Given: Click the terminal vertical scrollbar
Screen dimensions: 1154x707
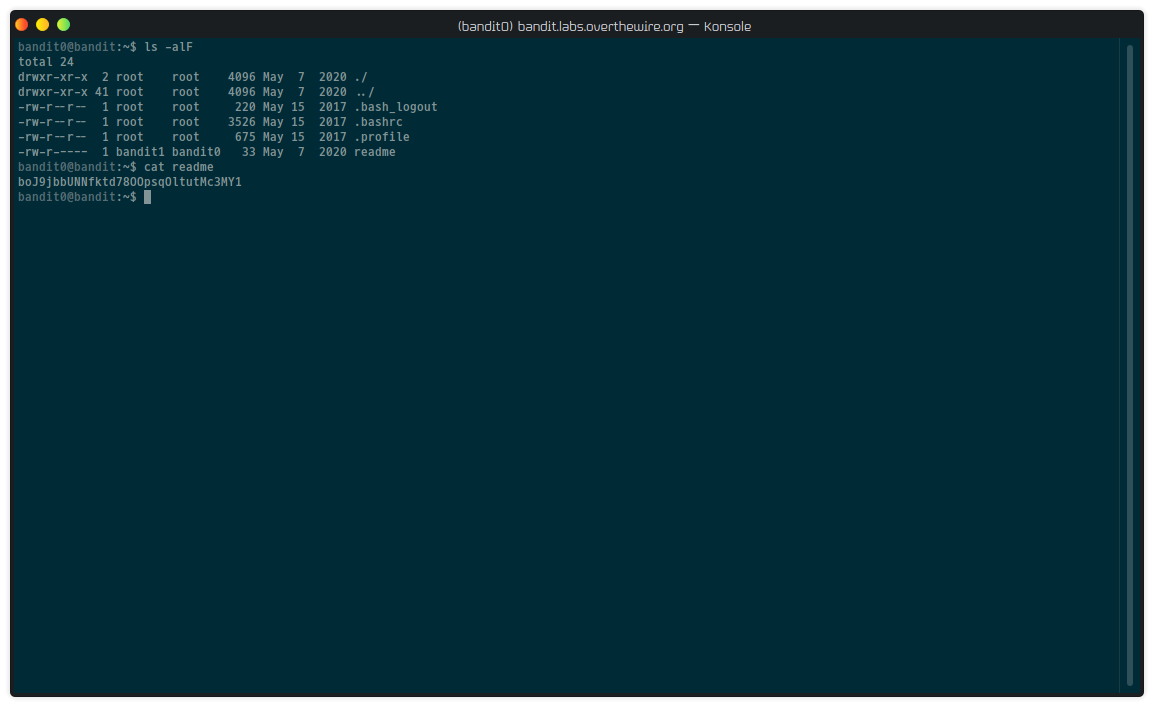Looking at the screenshot, I should pyautogui.click(x=1130, y=365).
